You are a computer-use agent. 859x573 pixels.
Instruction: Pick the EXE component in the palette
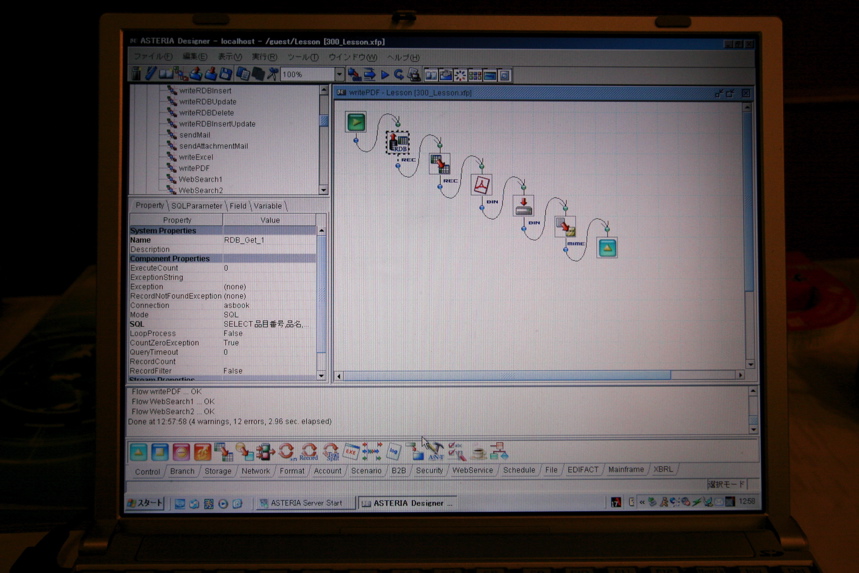[351, 451]
